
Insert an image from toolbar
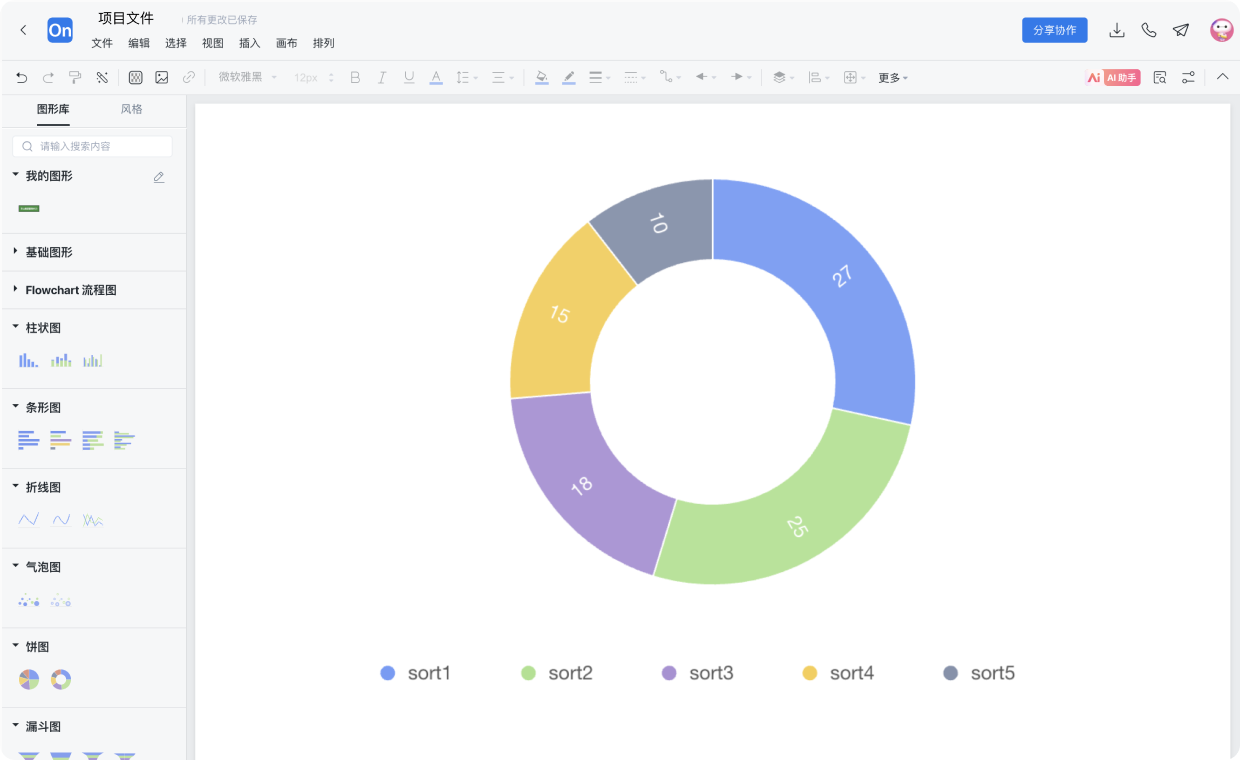point(162,77)
